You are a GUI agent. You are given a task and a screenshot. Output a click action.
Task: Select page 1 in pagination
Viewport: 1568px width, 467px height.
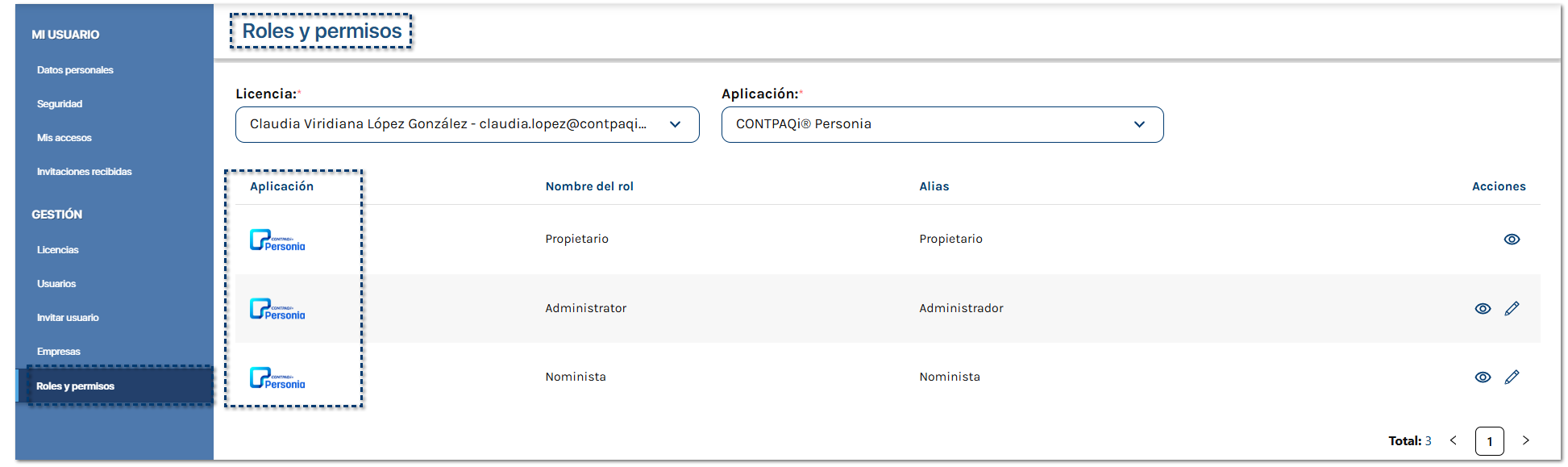(x=1490, y=441)
